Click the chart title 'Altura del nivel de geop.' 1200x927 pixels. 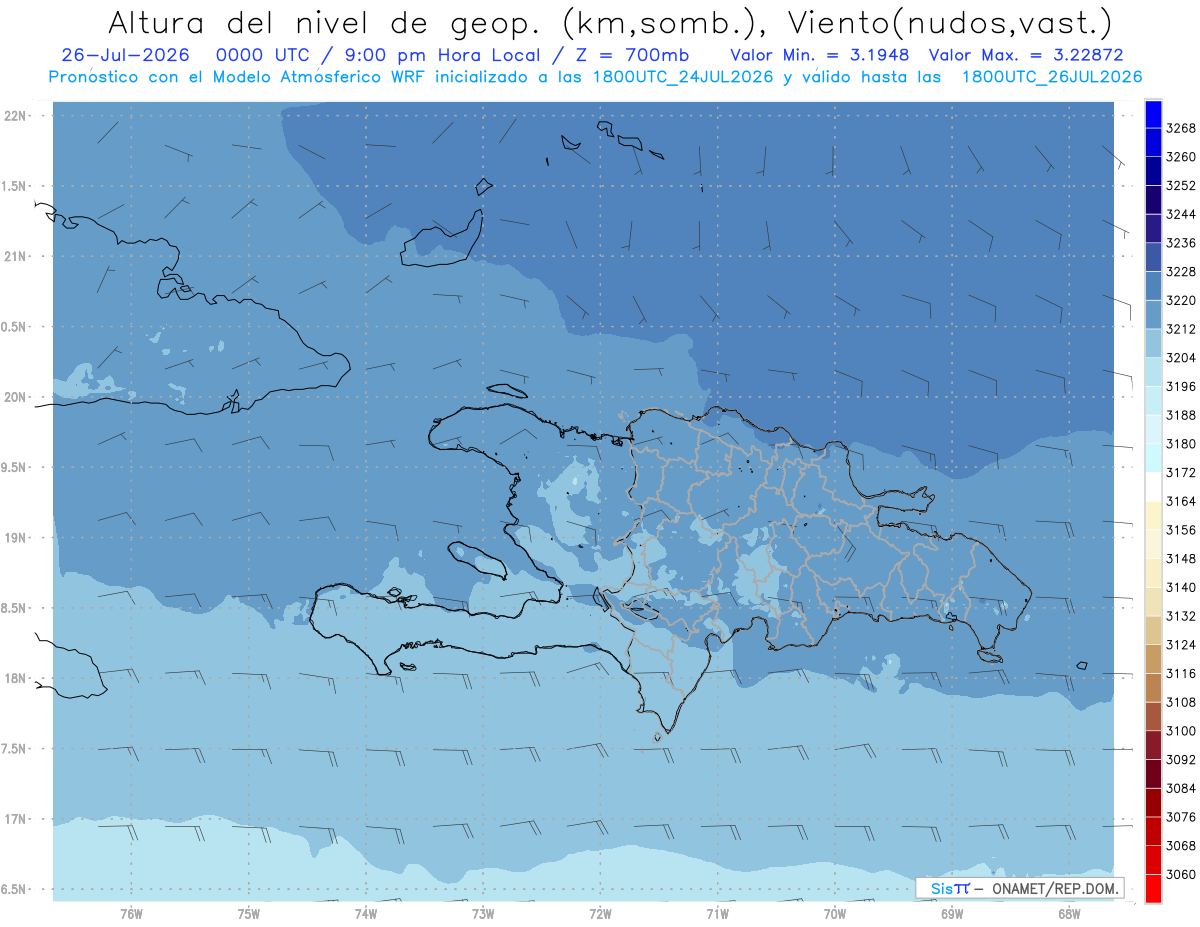(x=324, y=22)
